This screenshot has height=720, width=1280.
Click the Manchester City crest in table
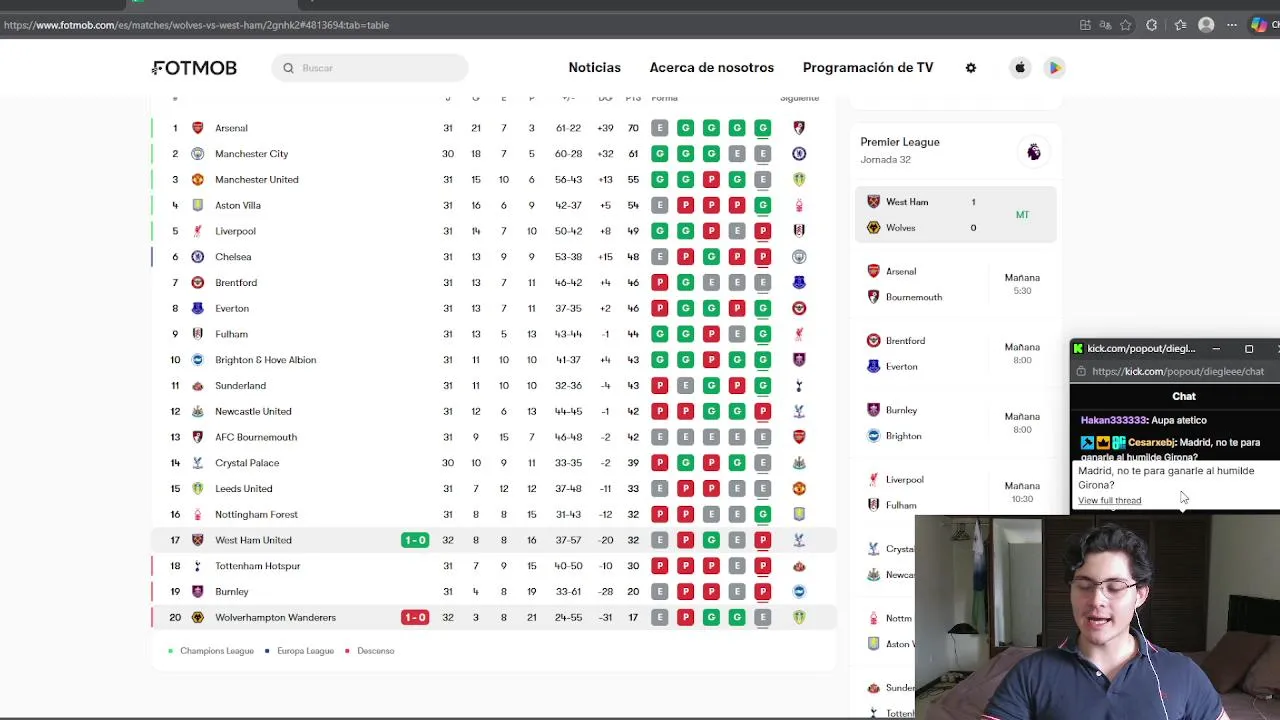197,154
